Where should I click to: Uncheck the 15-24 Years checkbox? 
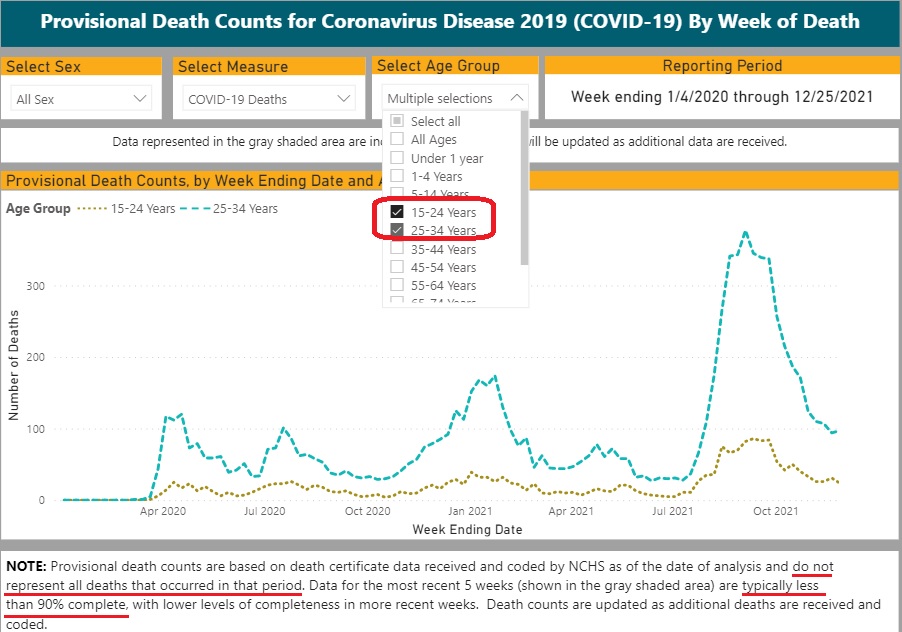[397, 212]
